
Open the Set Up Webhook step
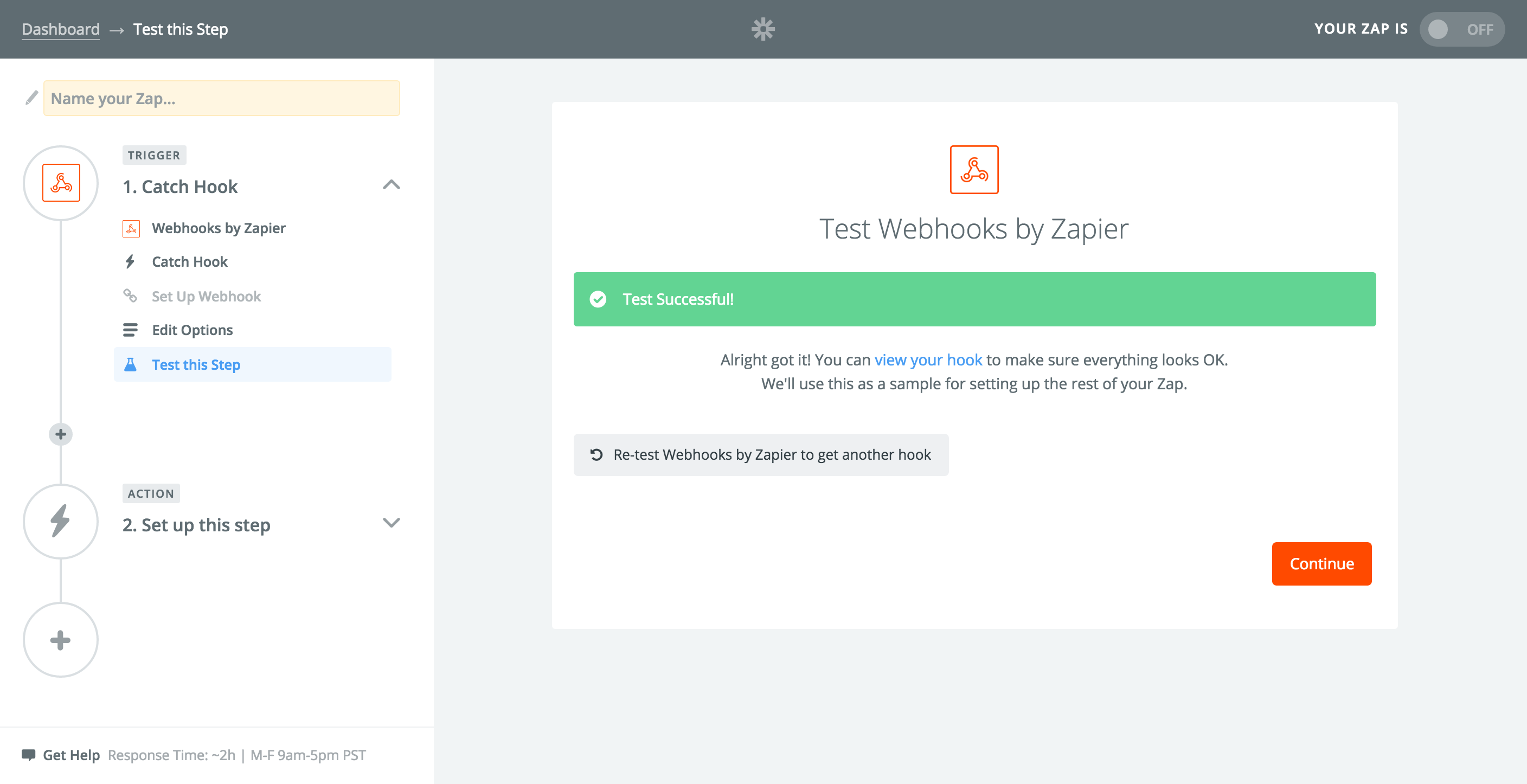(206, 296)
